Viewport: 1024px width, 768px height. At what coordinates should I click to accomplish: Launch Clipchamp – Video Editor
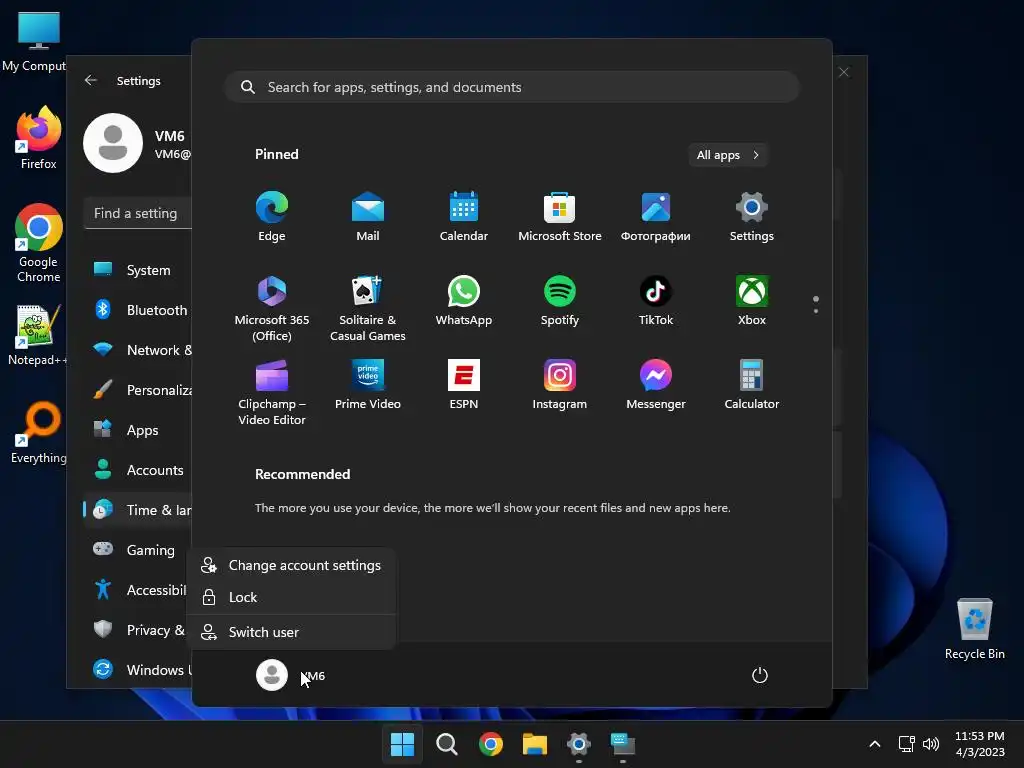coord(272,392)
